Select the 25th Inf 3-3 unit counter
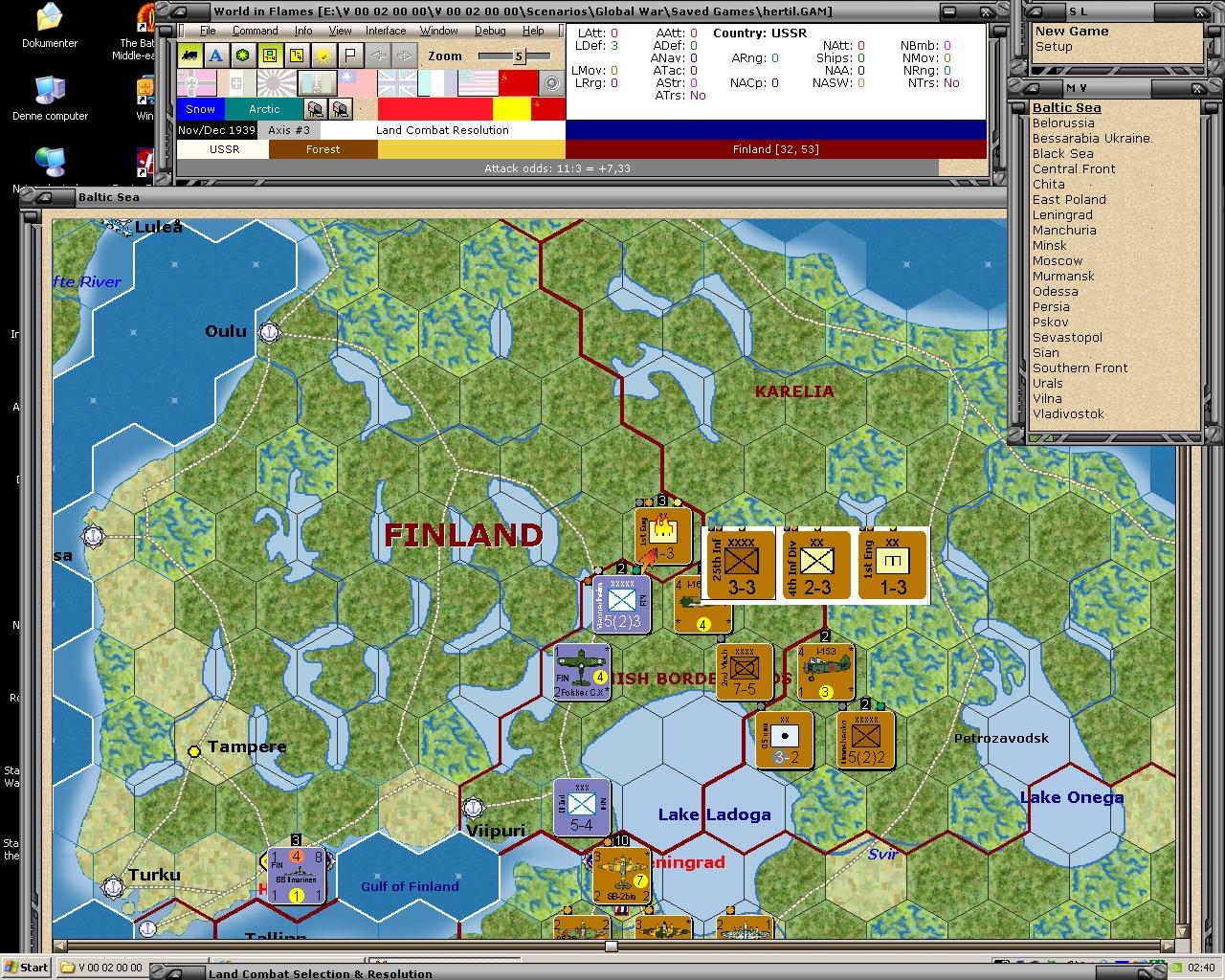 click(741, 566)
